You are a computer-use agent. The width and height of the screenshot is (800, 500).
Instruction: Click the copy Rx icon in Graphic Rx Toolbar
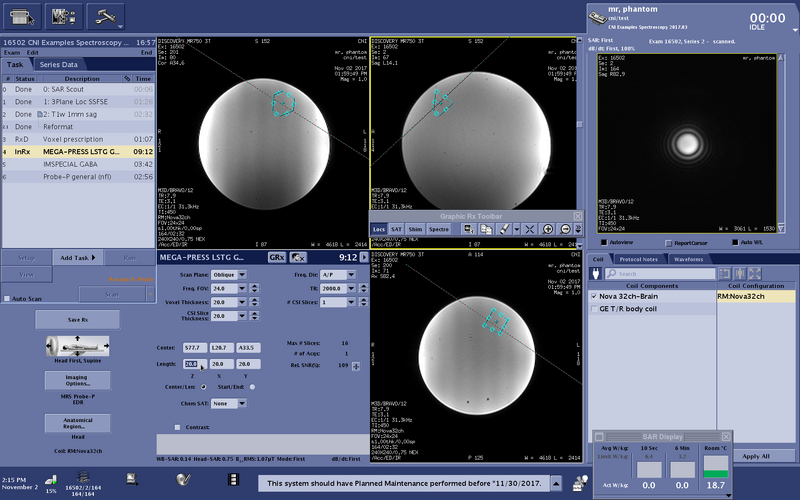click(486, 229)
